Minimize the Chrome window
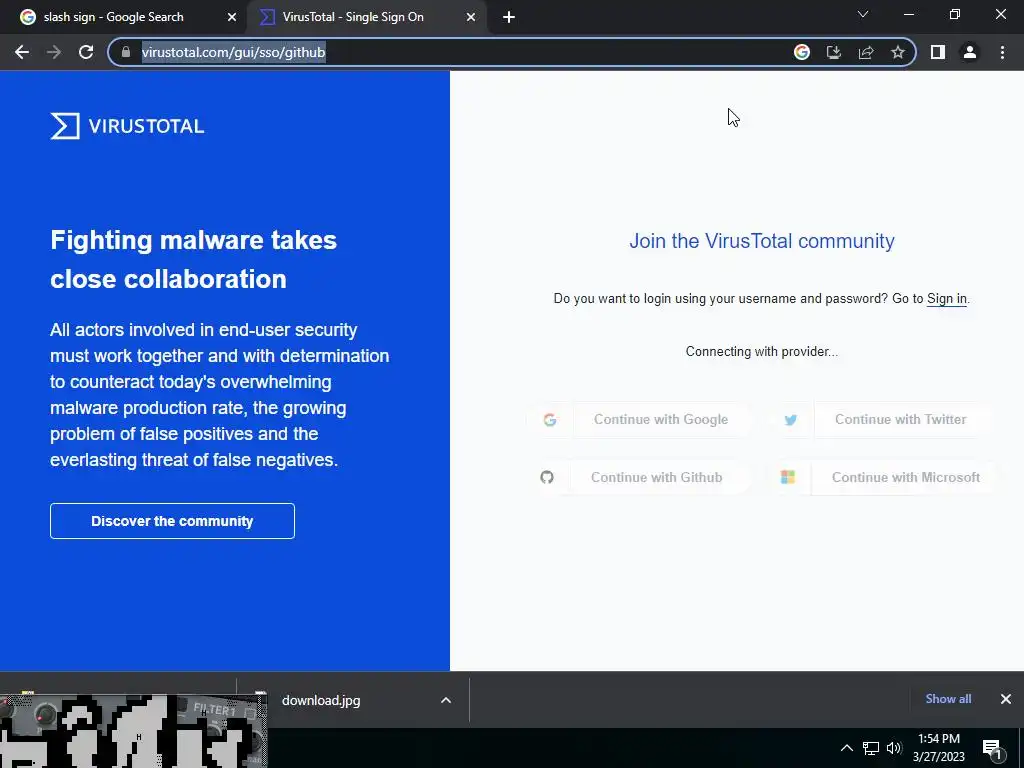 point(908,14)
